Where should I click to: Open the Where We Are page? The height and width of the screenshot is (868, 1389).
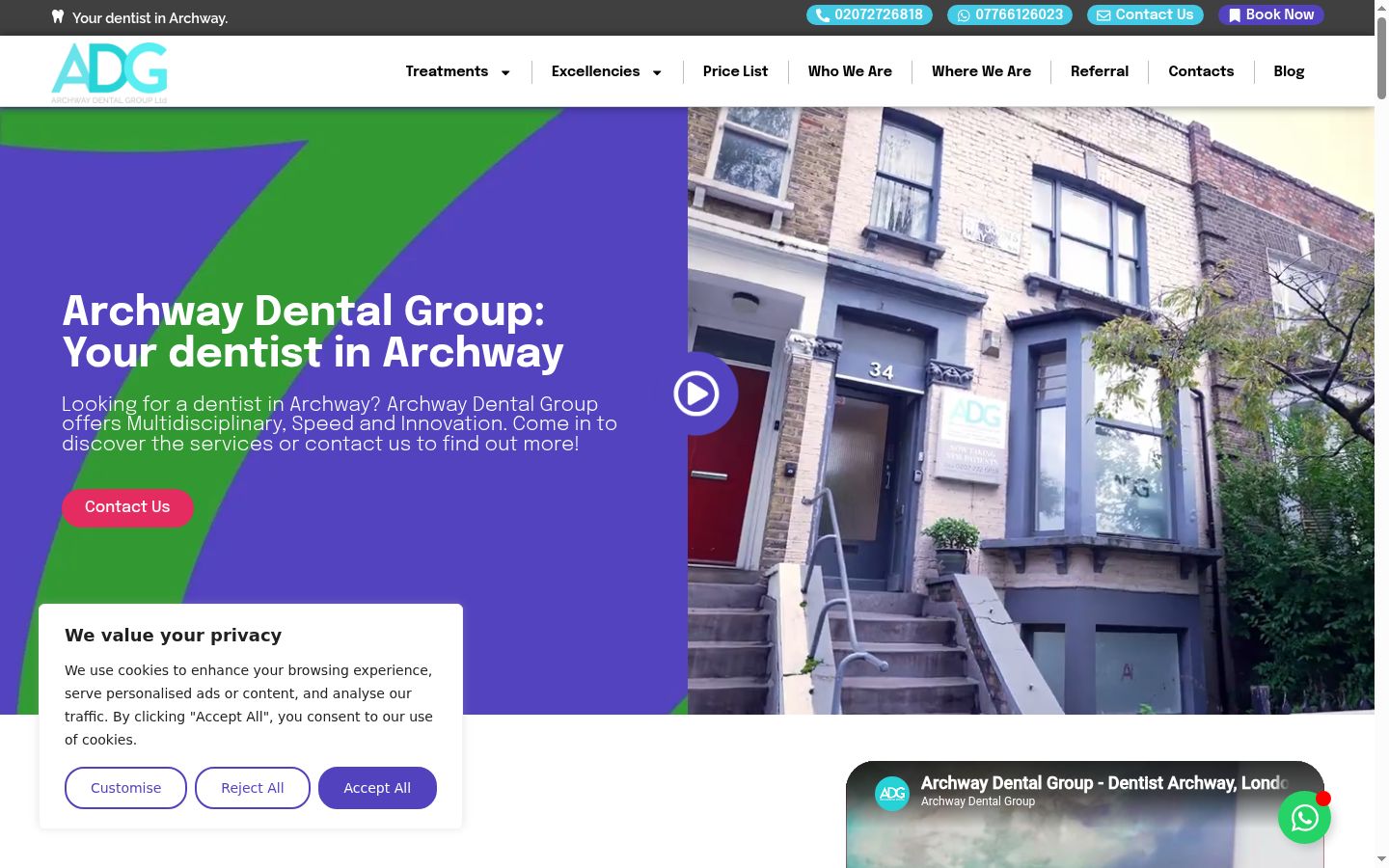pos(981,71)
